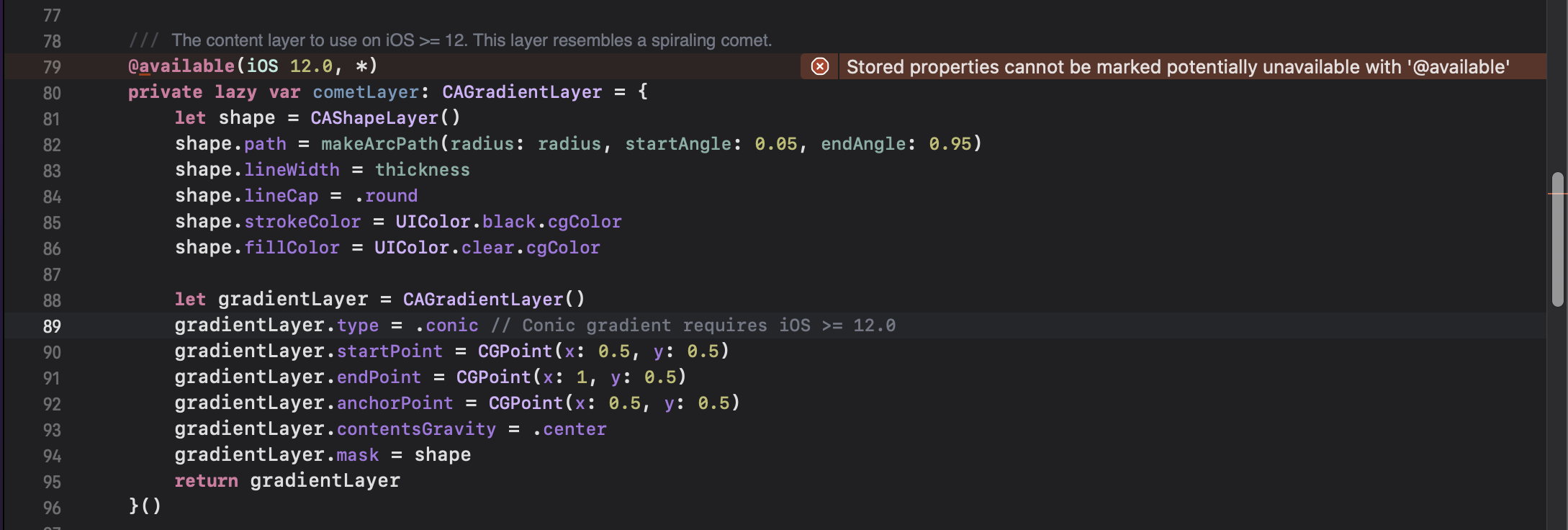This screenshot has width=1568, height=530.
Task: Click the '@available' attribute on line 79
Action: click(181, 66)
